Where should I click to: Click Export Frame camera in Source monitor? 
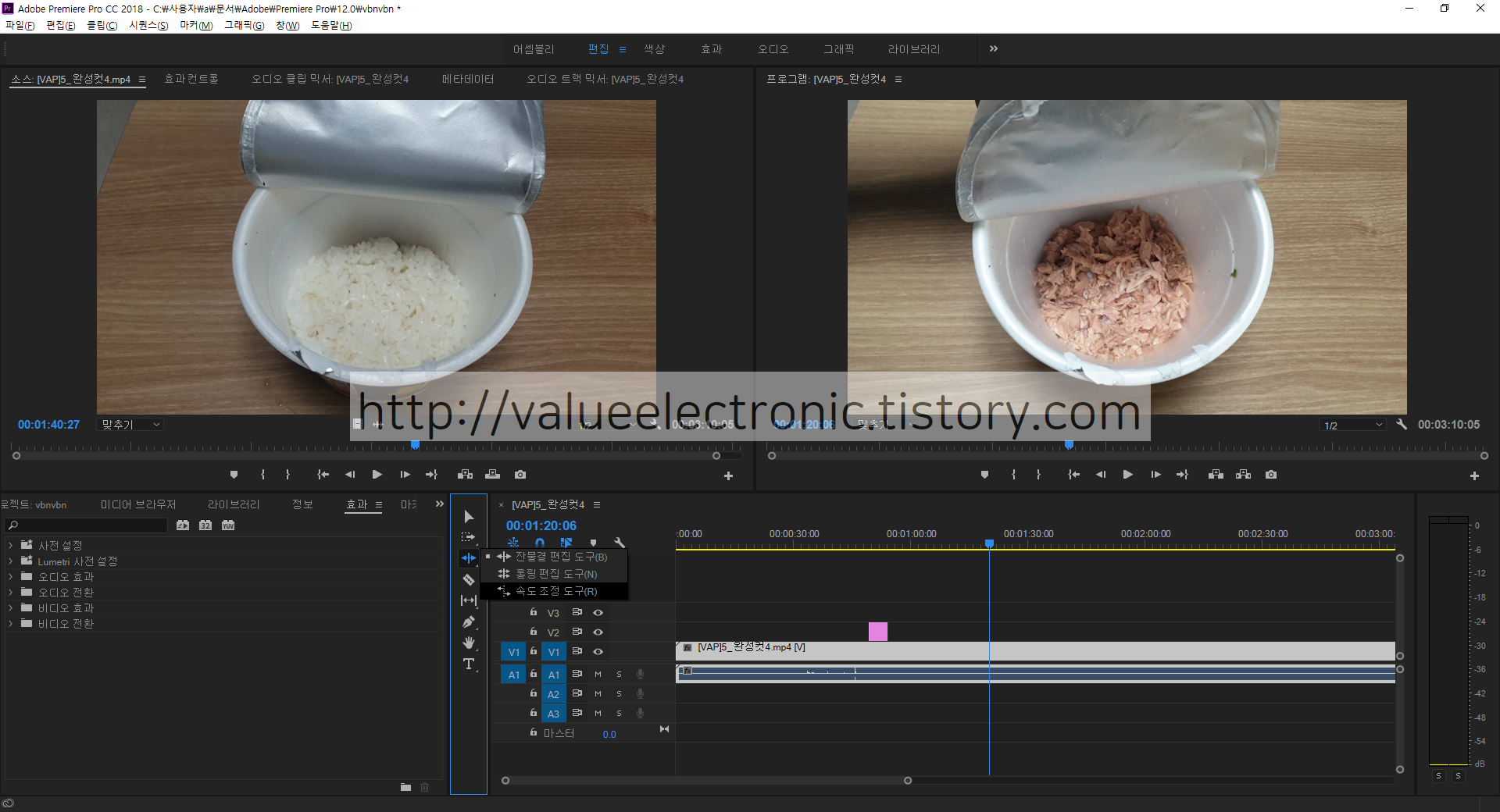pyautogui.click(x=520, y=475)
